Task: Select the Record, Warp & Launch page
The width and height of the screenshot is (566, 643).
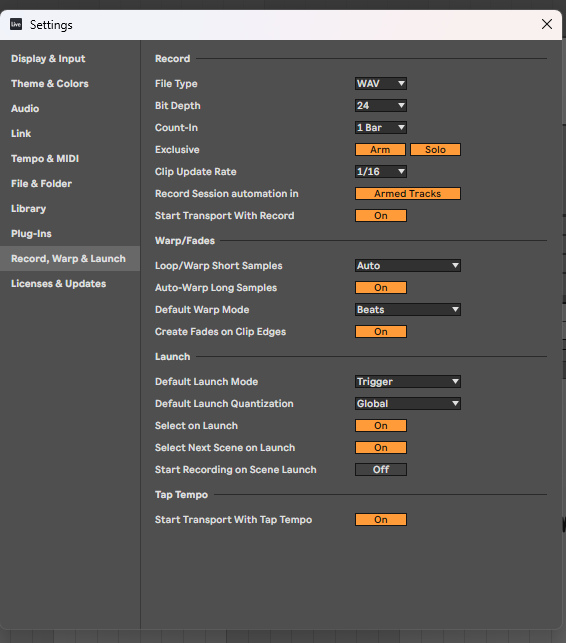Action: (x=70, y=259)
